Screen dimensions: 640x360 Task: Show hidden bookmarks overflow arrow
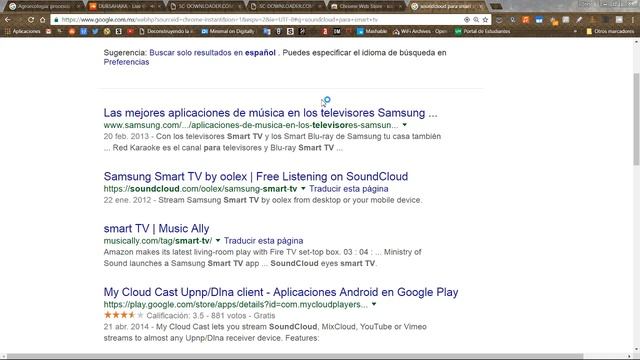click(x=576, y=31)
